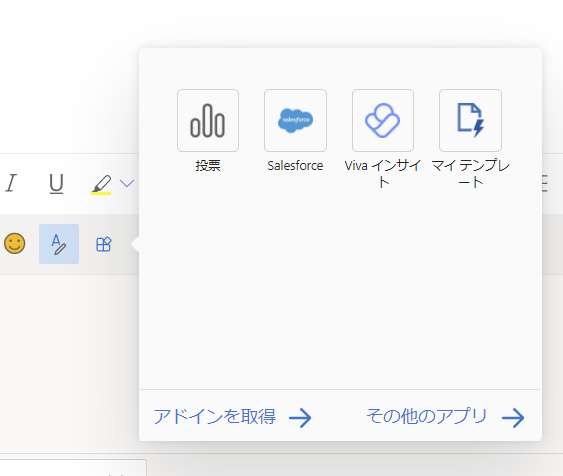Open the 投票 poll add-in

point(208,121)
